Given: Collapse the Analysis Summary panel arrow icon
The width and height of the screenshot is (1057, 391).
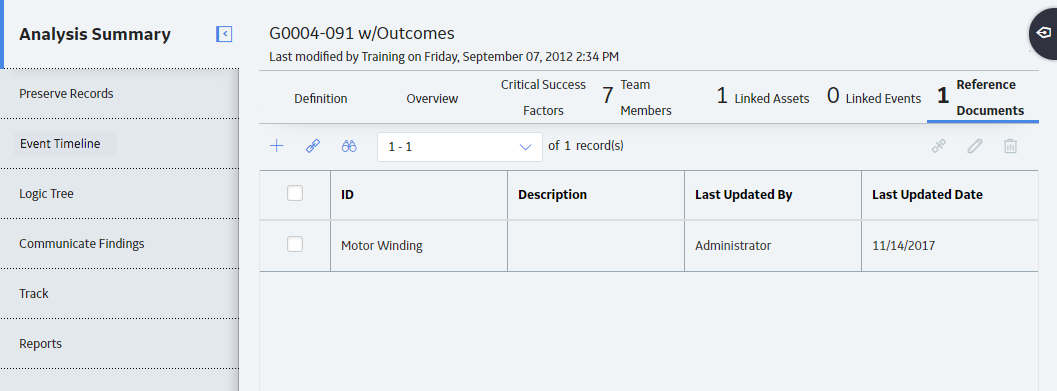Looking at the screenshot, I should point(224,34).
